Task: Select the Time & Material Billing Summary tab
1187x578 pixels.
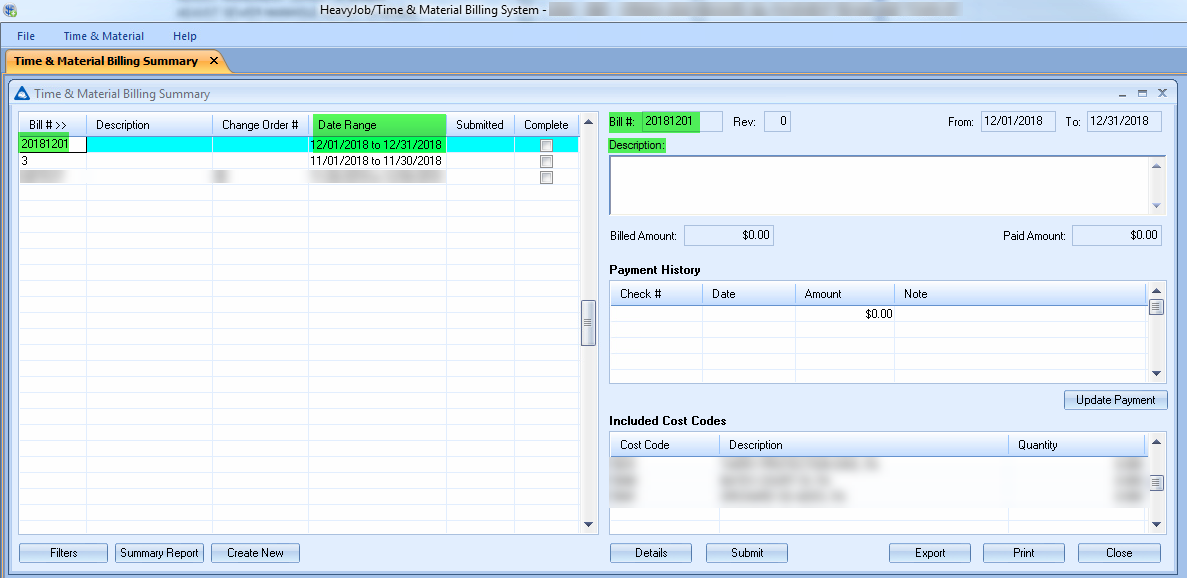Action: 106,61
